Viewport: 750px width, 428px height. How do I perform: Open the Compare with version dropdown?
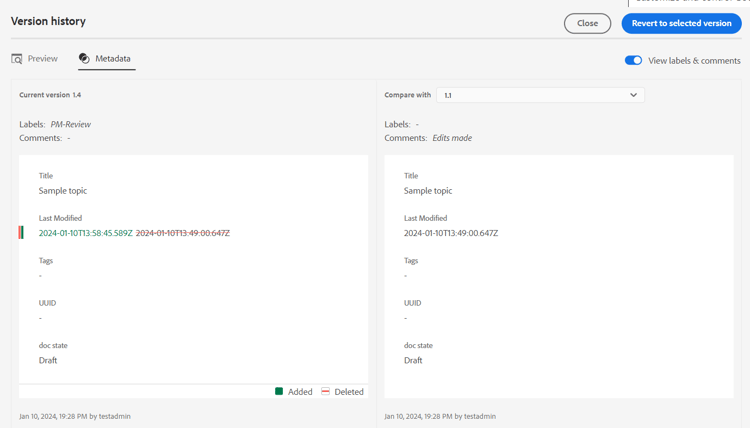point(540,95)
